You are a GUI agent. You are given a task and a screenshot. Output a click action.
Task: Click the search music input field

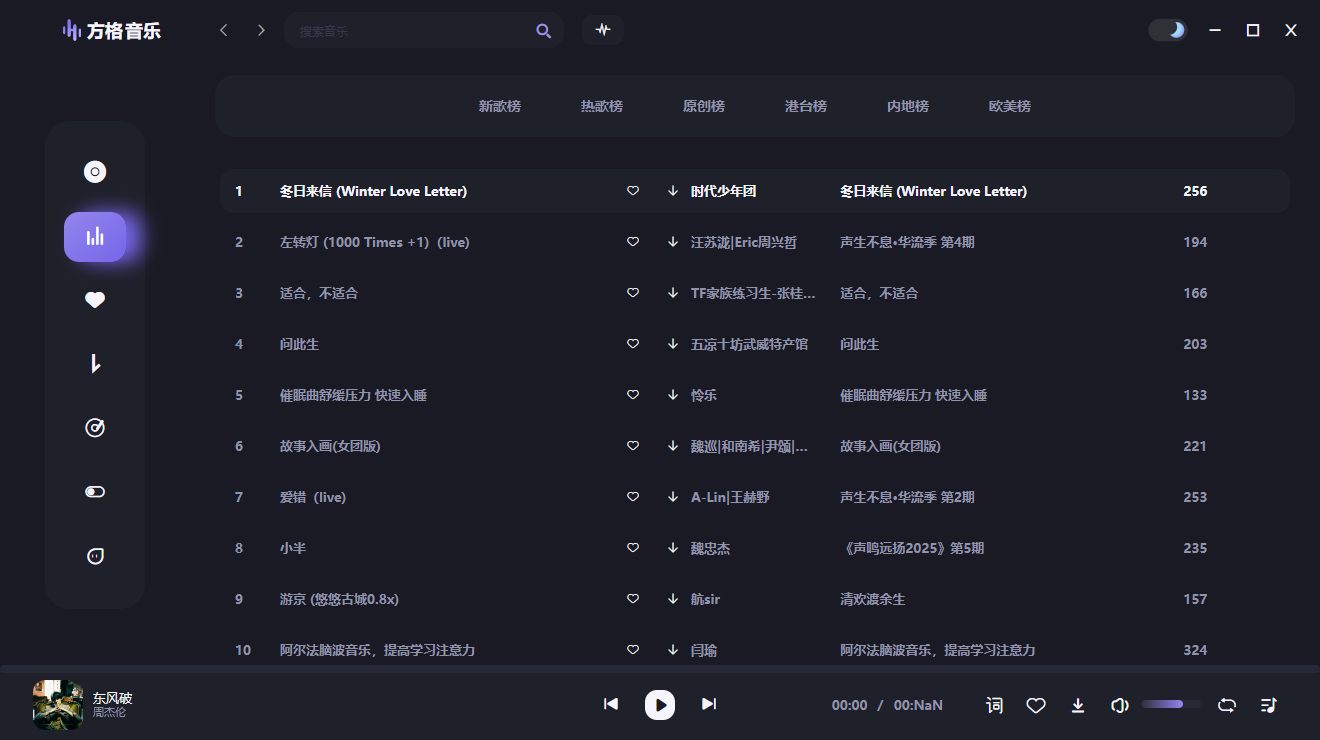click(x=420, y=30)
